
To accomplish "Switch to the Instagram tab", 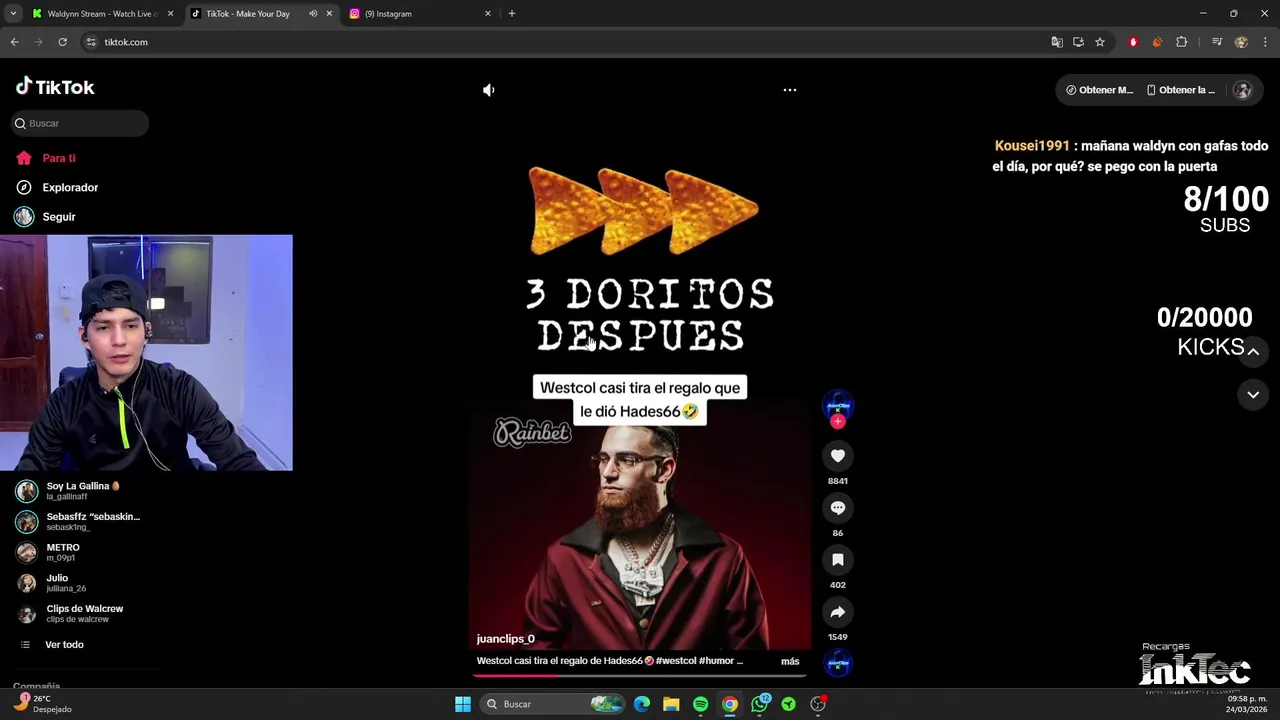I will click(x=418, y=14).
